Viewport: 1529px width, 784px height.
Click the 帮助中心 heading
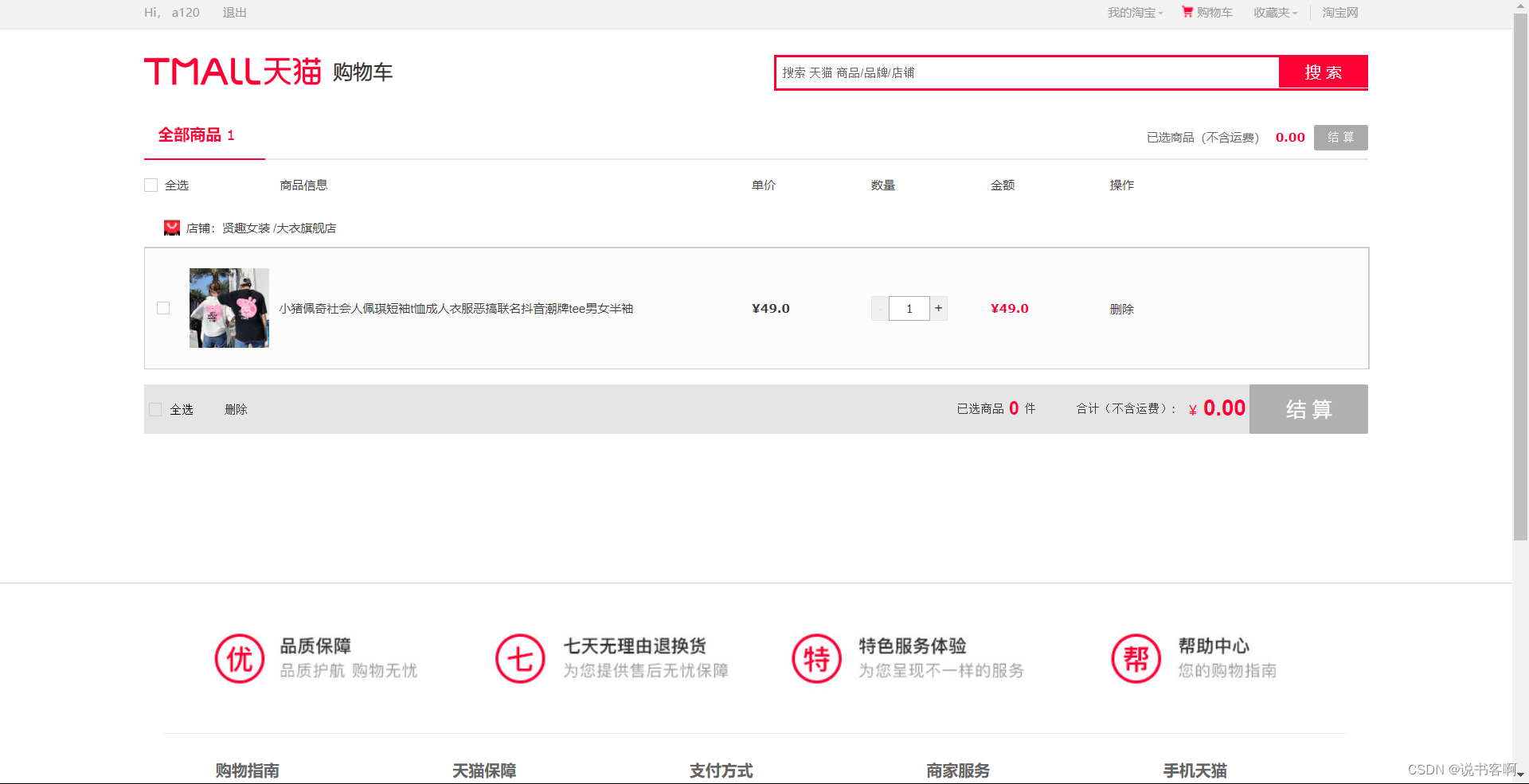pyautogui.click(x=1214, y=646)
